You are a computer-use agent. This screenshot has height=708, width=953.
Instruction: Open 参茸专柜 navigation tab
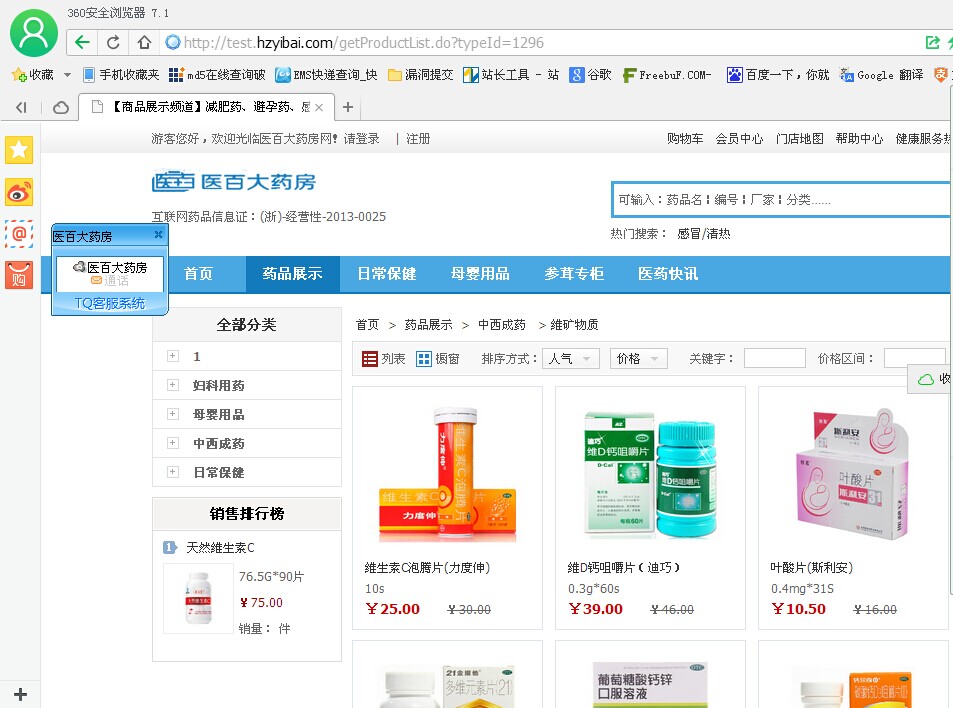(x=574, y=274)
